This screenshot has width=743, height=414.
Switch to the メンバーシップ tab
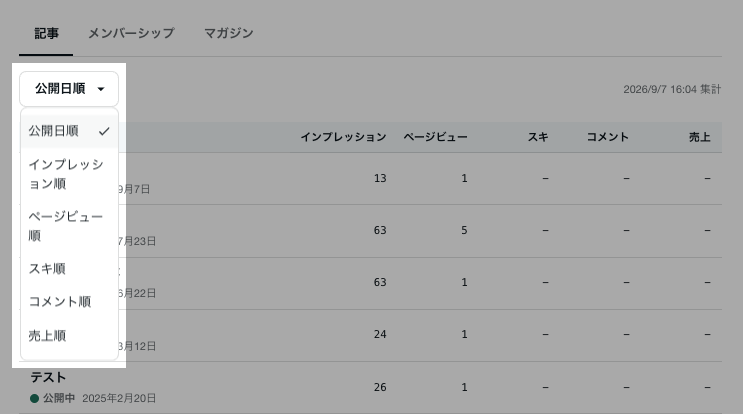pyautogui.click(x=131, y=33)
